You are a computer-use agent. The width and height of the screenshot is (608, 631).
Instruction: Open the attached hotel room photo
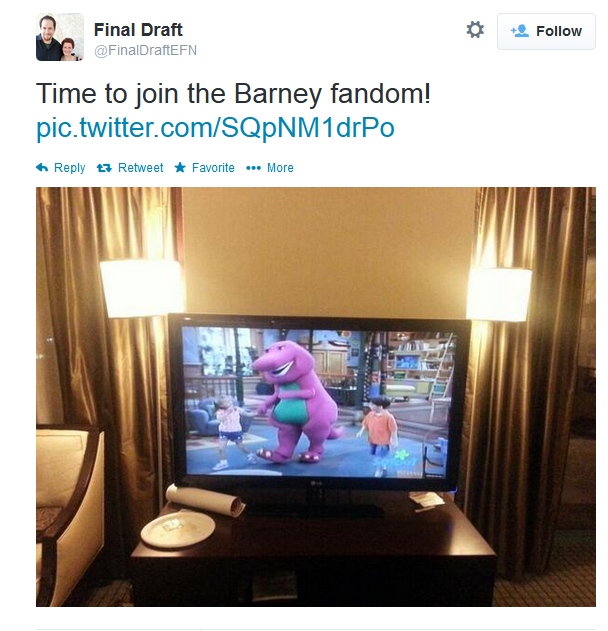316,397
